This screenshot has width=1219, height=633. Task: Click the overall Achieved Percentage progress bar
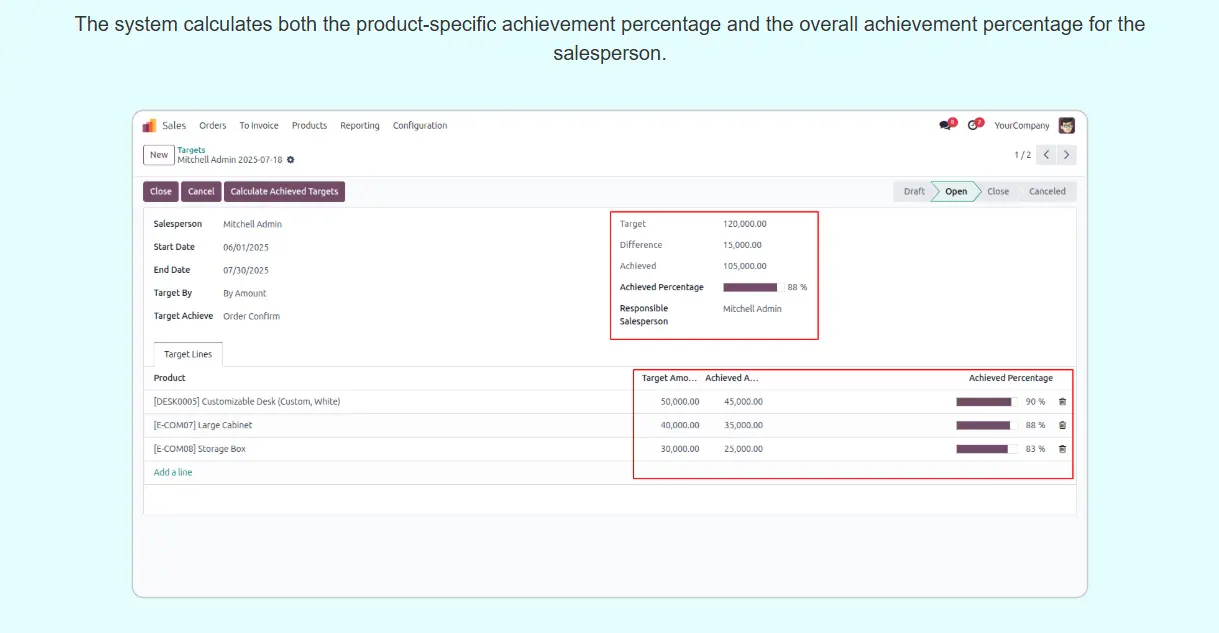click(x=752, y=288)
